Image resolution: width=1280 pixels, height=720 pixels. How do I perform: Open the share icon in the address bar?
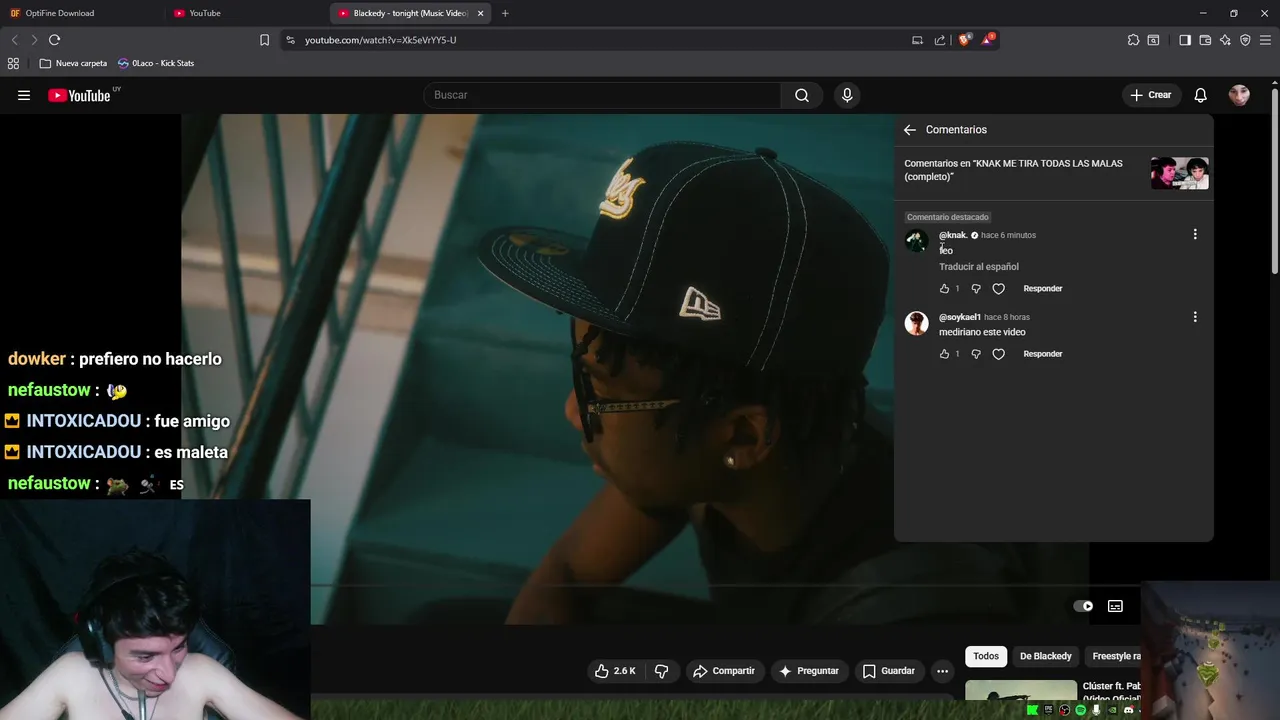pos(940,40)
